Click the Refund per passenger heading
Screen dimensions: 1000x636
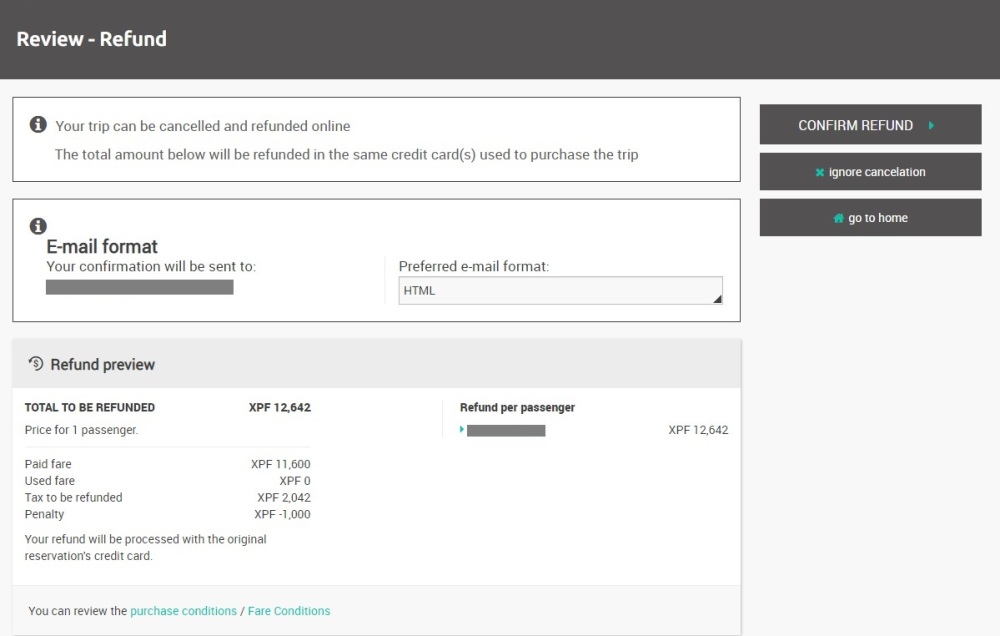[517, 408]
